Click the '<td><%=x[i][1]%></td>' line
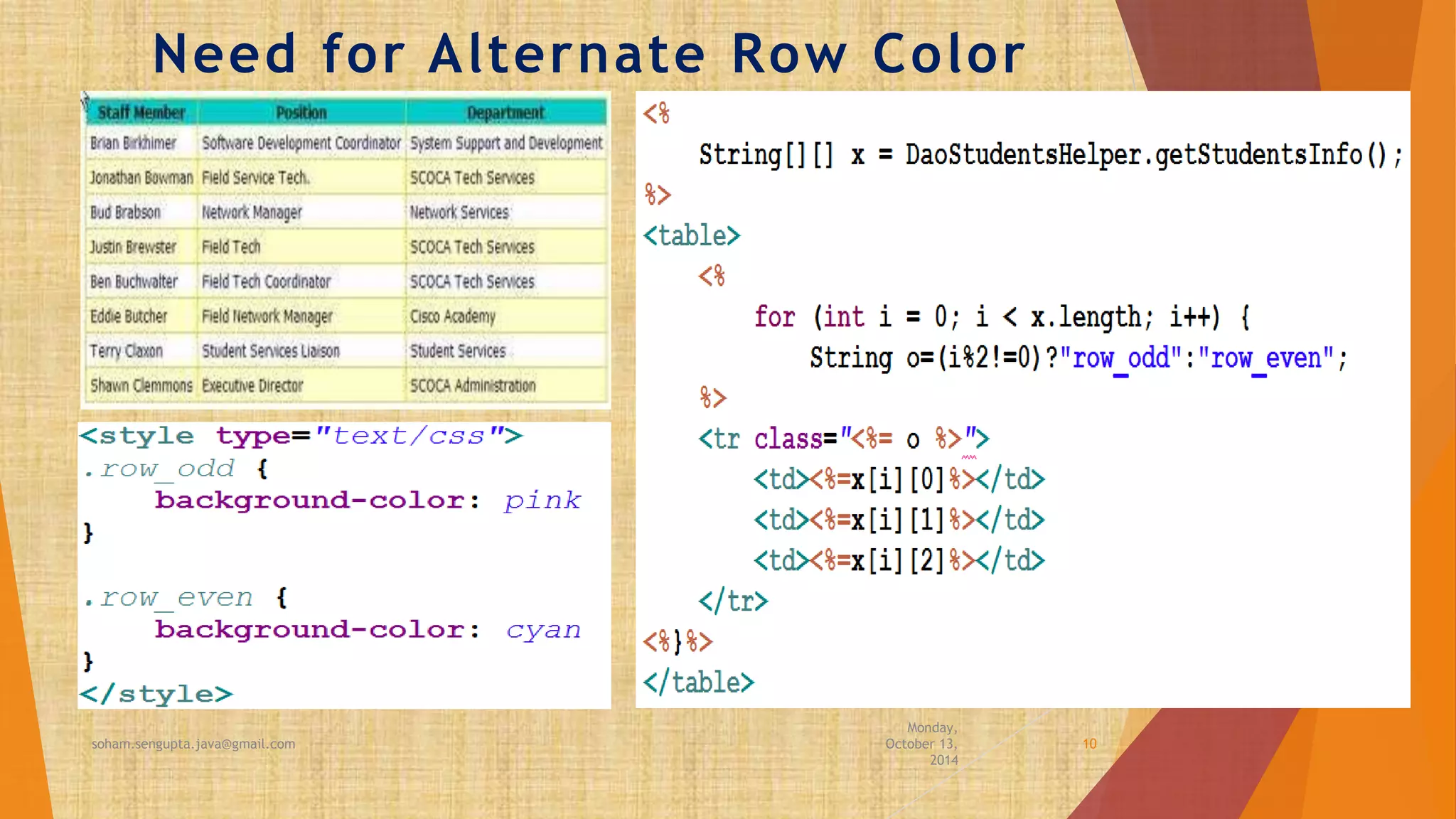Screen dimensions: 1456x819 (899, 520)
